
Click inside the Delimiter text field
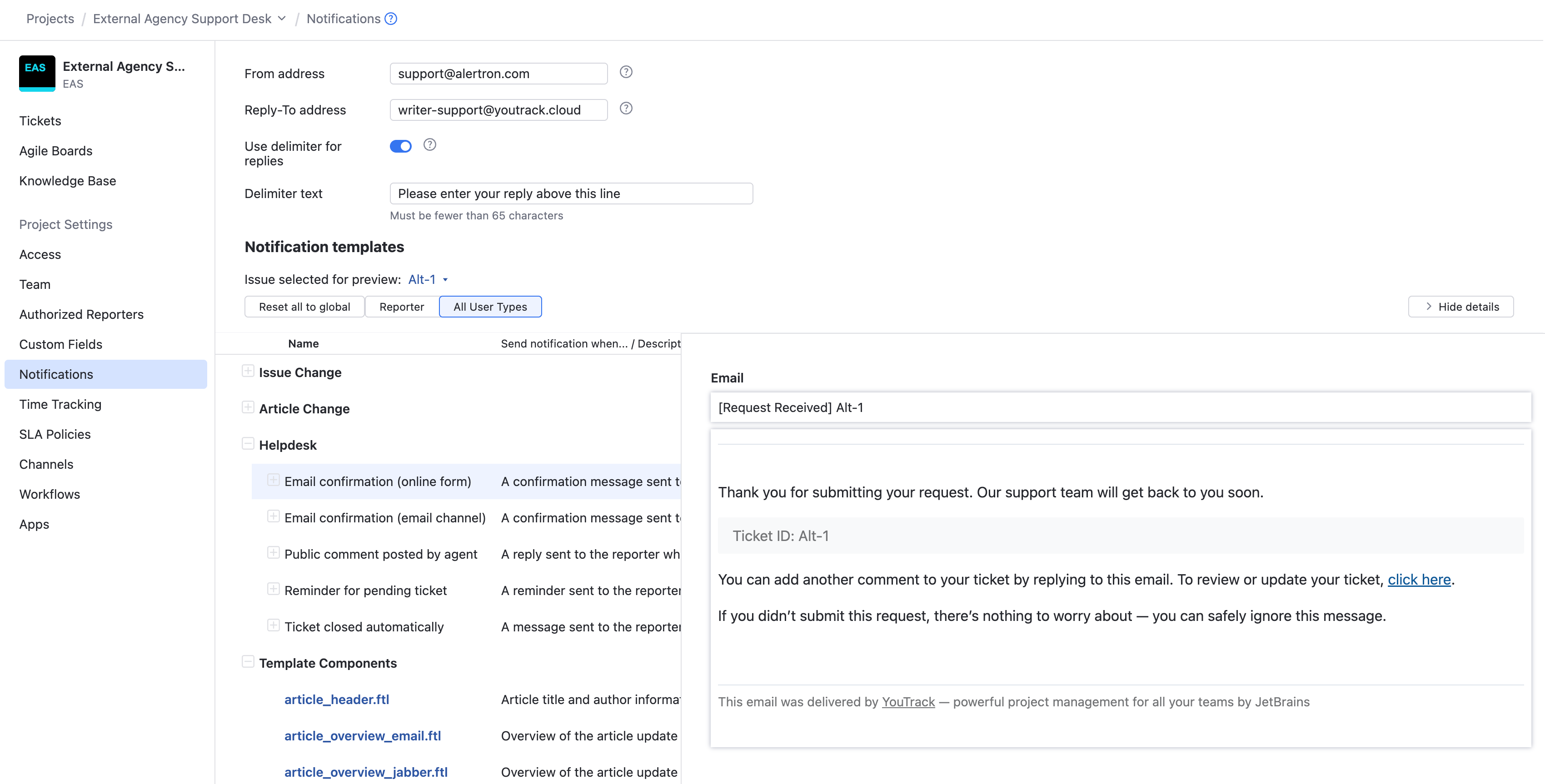(x=570, y=193)
